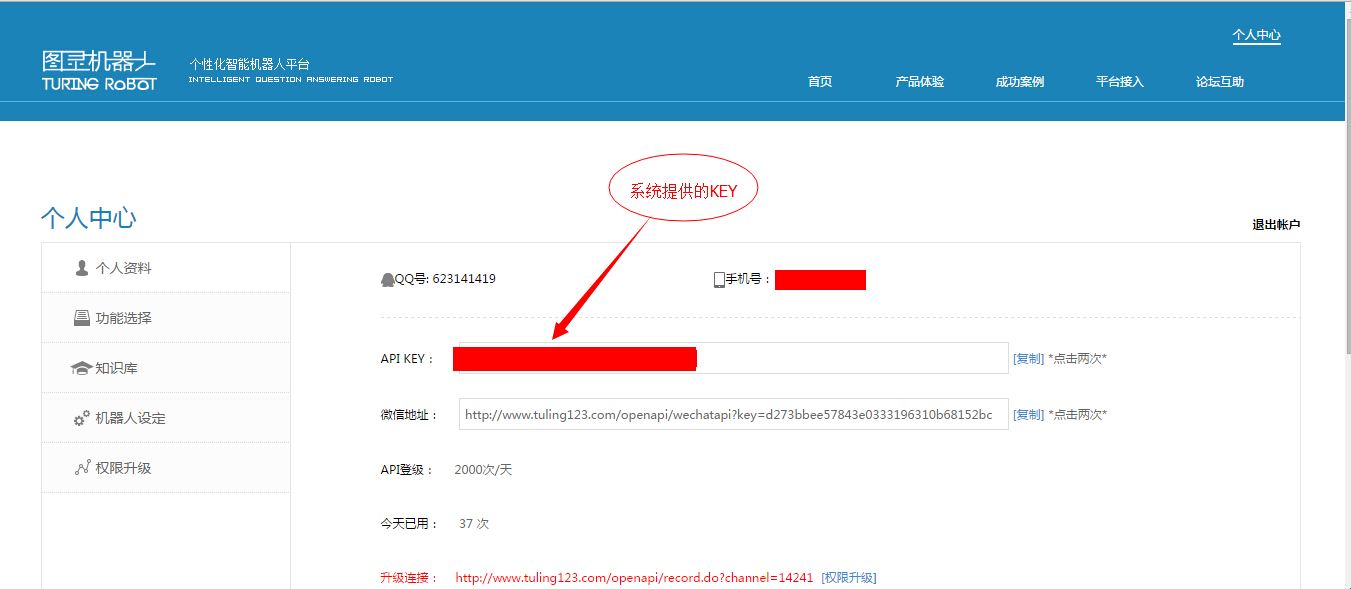The width and height of the screenshot is (1351, 589).
Task: Click the QQ penguin icon
Action: [388, 279]
